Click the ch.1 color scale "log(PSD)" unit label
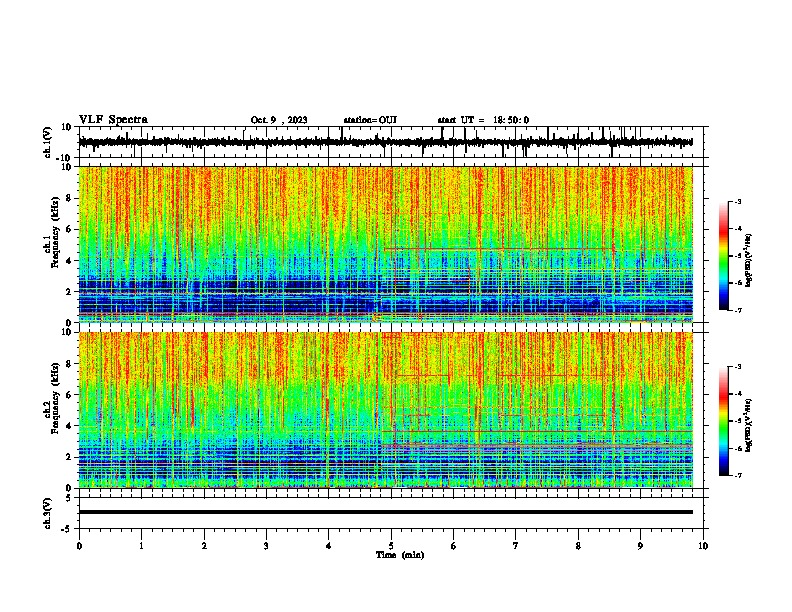Viewport: 792px width, 612px height. [x=749, y=261]
